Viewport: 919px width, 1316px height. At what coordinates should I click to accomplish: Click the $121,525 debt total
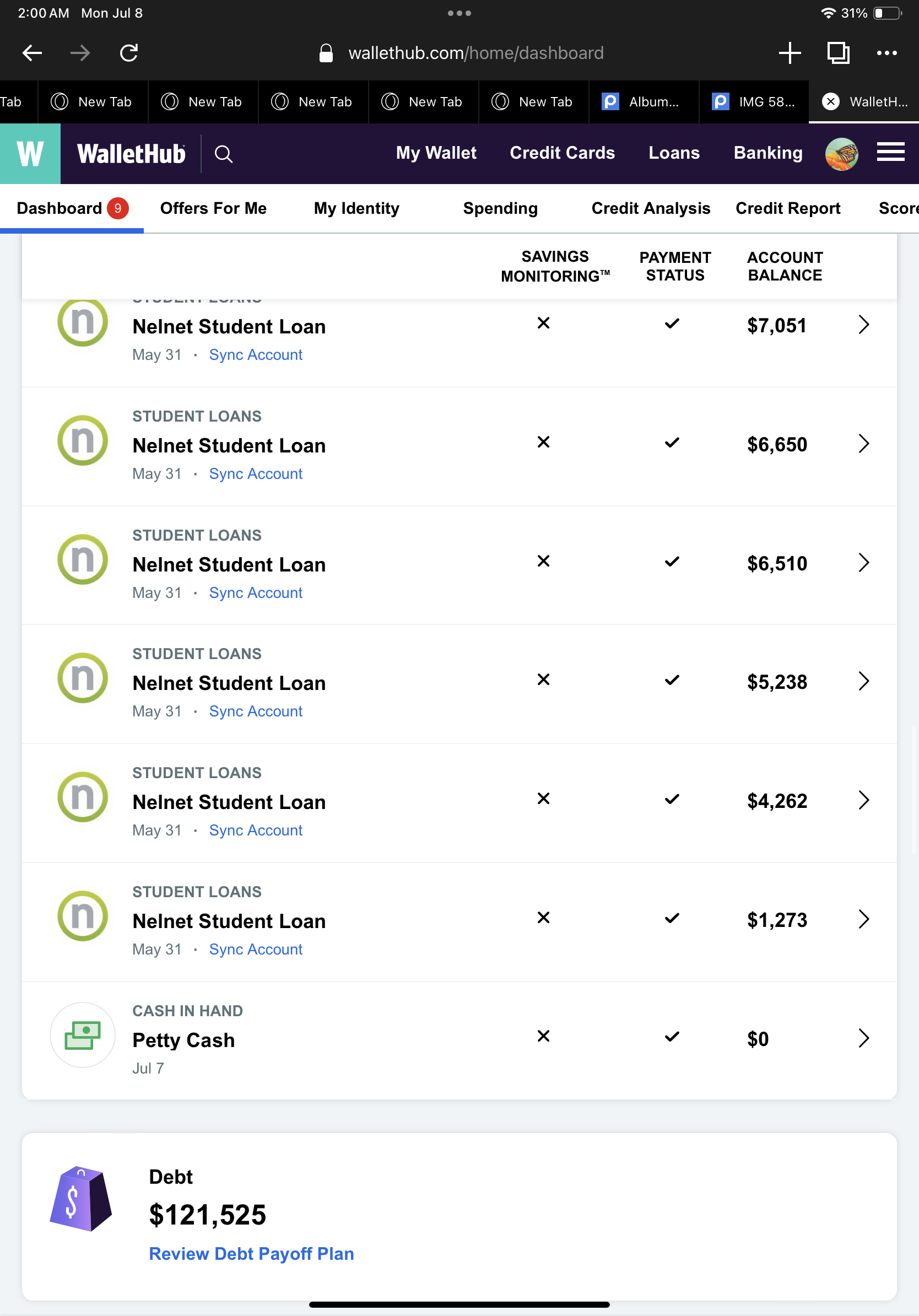tap(207, 1215)
